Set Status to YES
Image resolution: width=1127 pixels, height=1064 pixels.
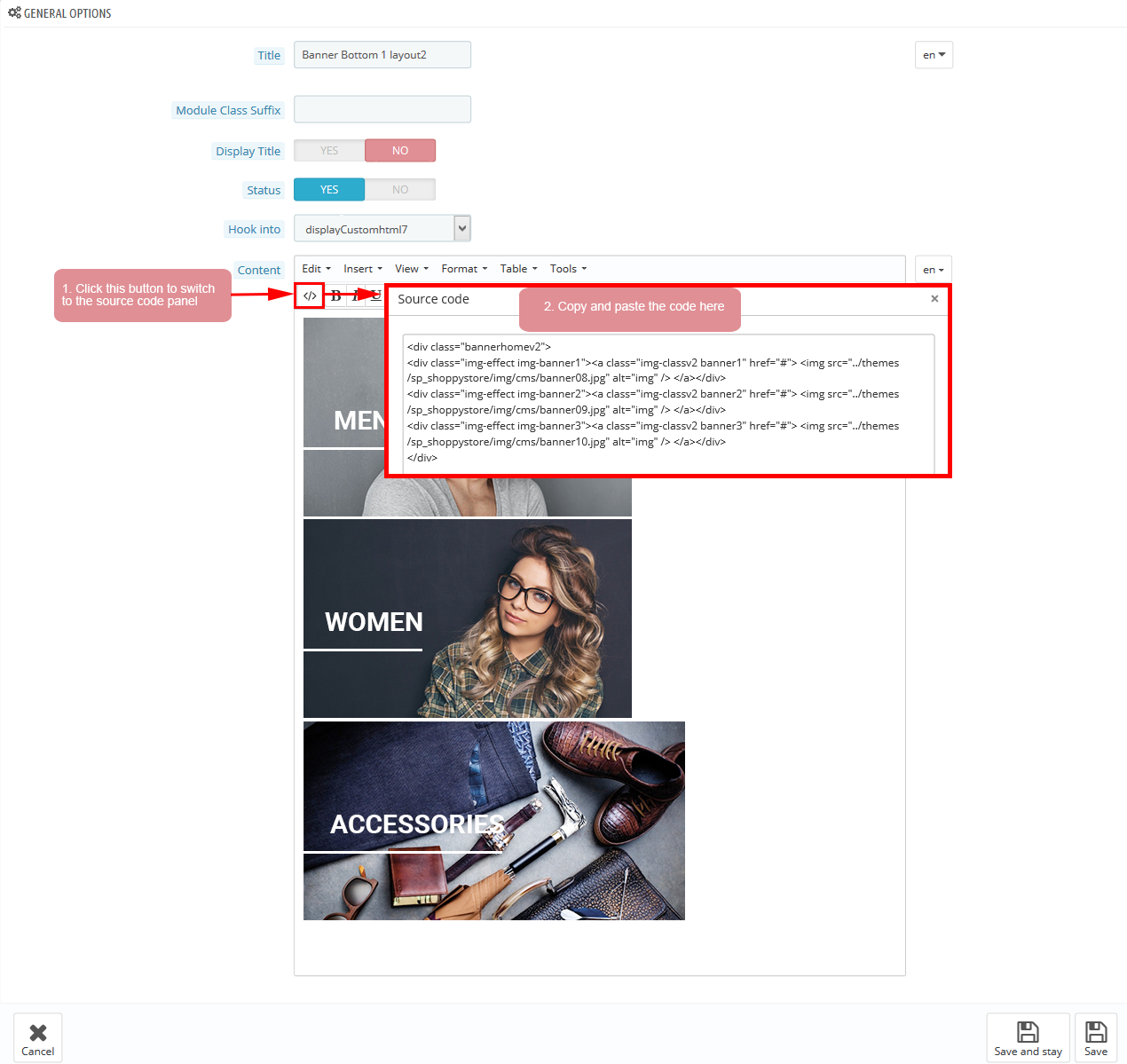pos(329,190)
